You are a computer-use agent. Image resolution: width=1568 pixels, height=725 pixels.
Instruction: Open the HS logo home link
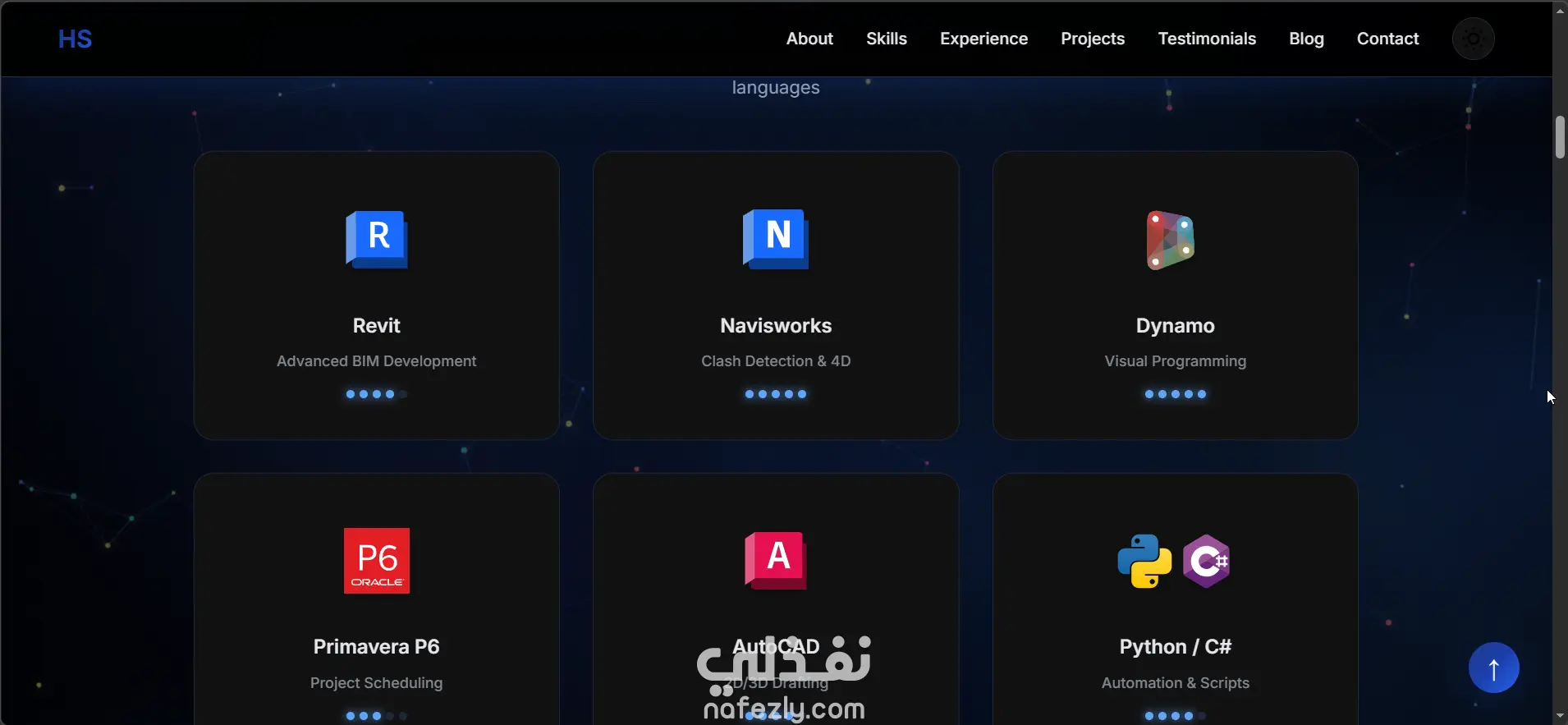click(x=75, y=39)
